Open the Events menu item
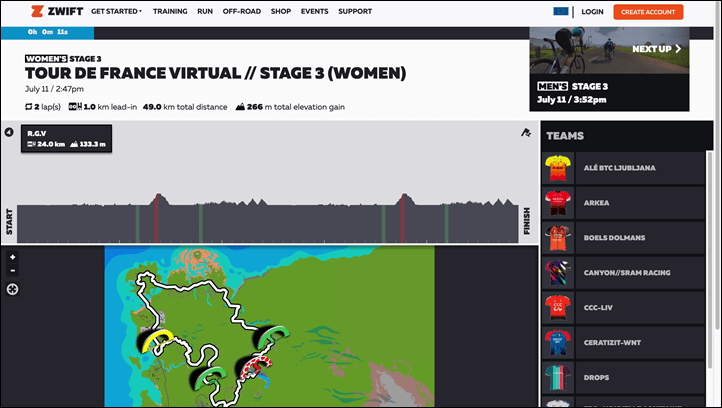Screen dimensions: 722x408 tap(314, 12)
